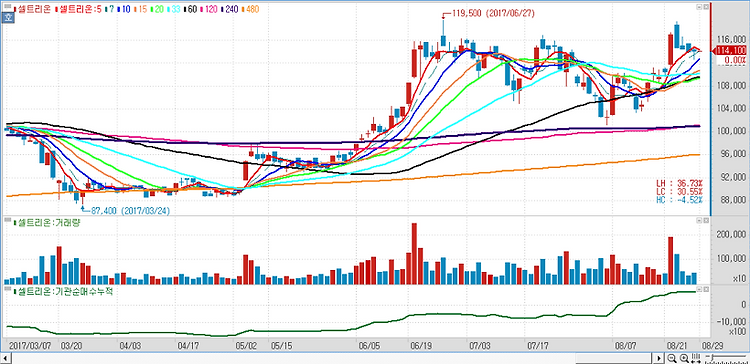
Task: Adjust the chart zoom slider handle
Action: 712,358
